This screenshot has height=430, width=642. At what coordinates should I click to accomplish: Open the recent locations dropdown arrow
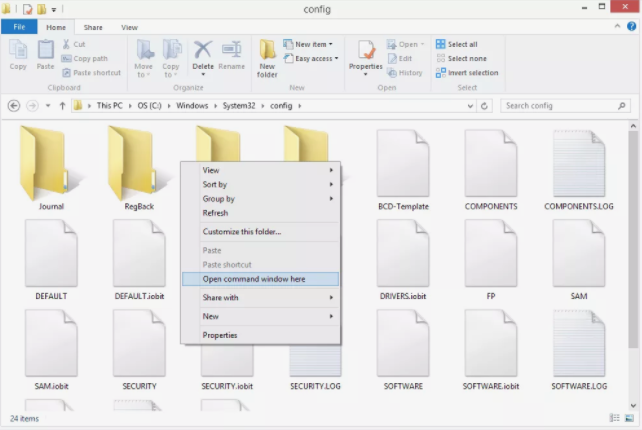tap(48, 106)
